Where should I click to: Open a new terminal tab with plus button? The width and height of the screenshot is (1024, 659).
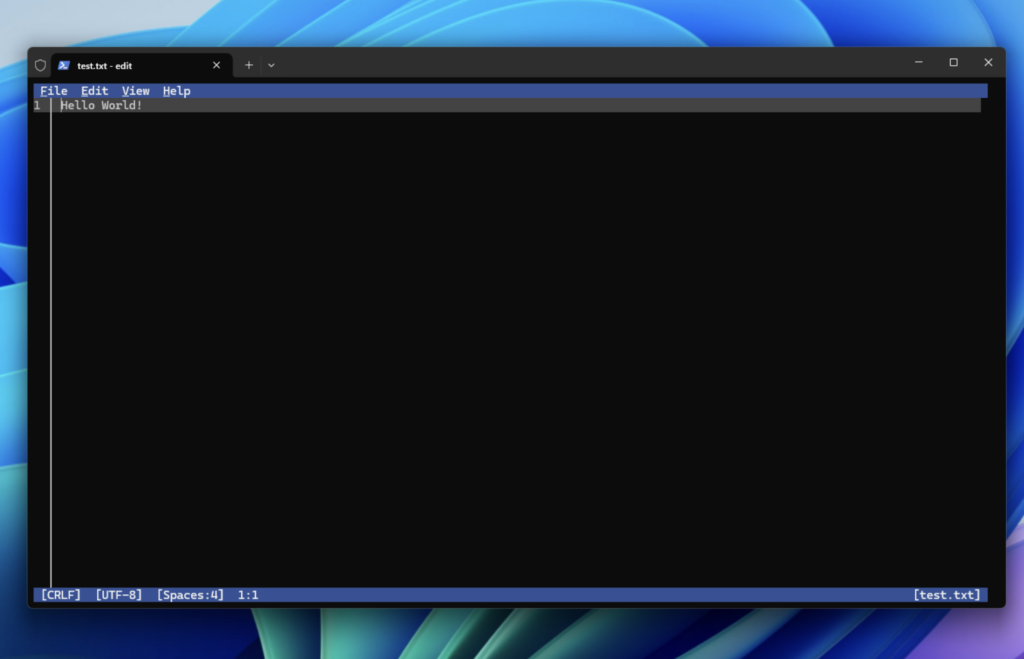249,65
